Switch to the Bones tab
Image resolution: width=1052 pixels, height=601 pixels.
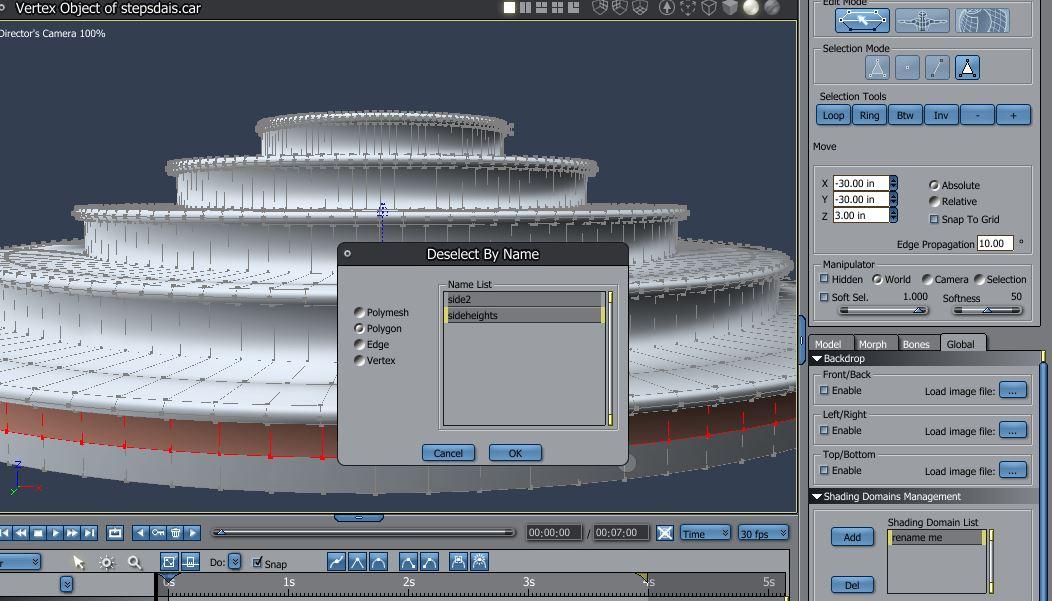[x=917, y=343]
